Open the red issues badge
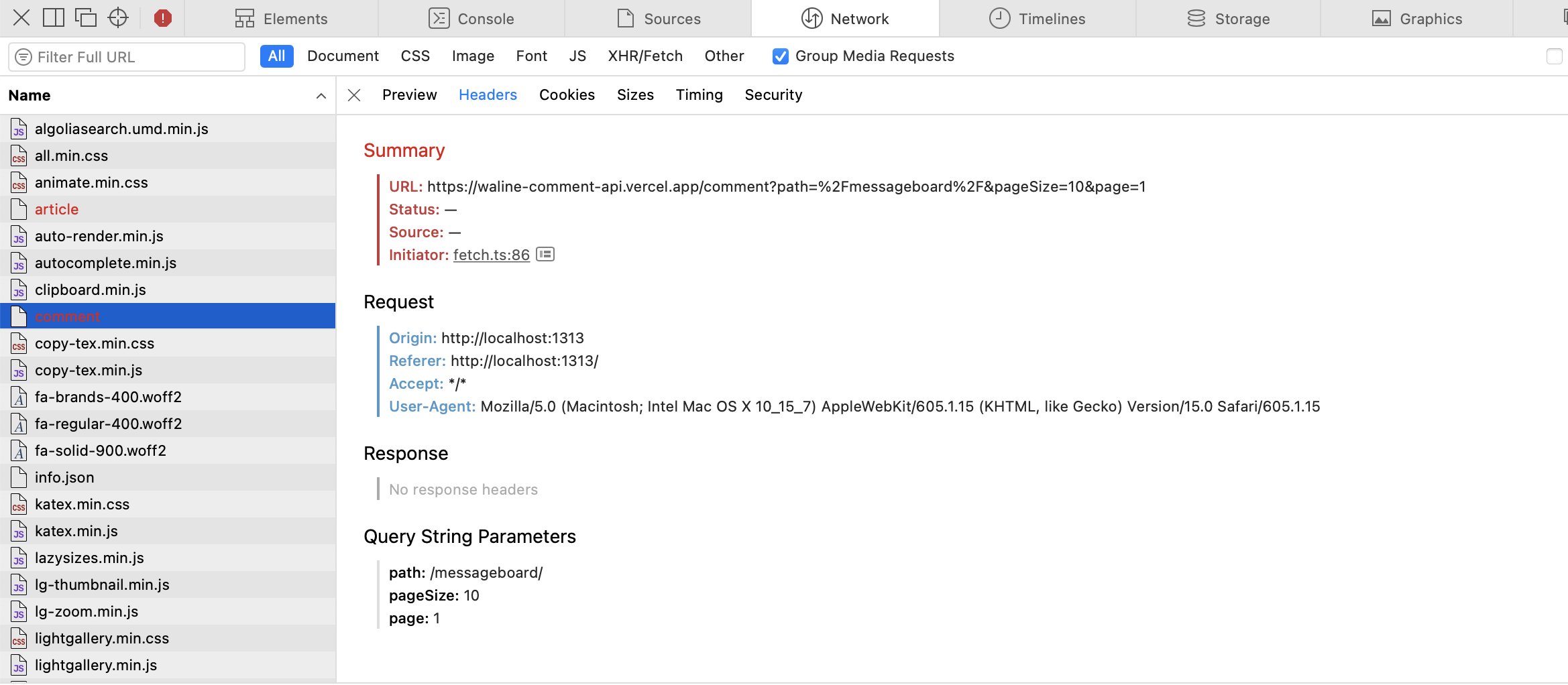The width and height of the screenshot is (1568, 685). point(163,18)
